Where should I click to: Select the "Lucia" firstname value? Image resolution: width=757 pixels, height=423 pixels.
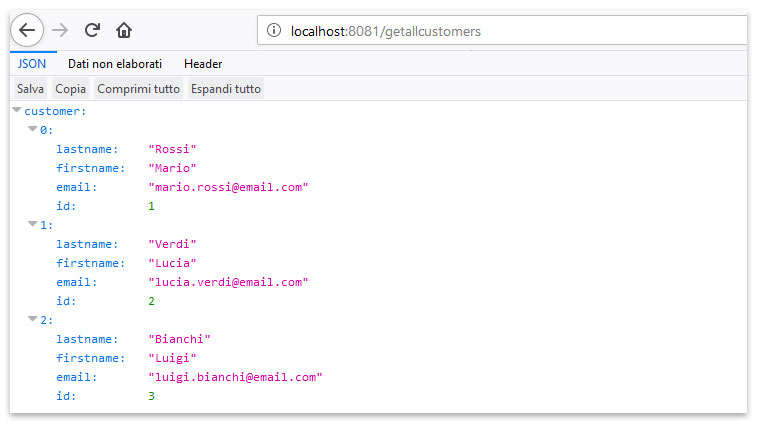(172, 263)
